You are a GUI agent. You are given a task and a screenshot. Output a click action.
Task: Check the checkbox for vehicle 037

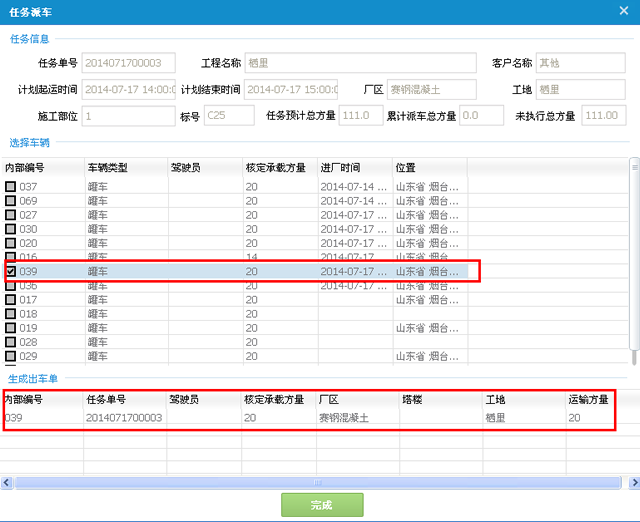(x=10, y=187)
